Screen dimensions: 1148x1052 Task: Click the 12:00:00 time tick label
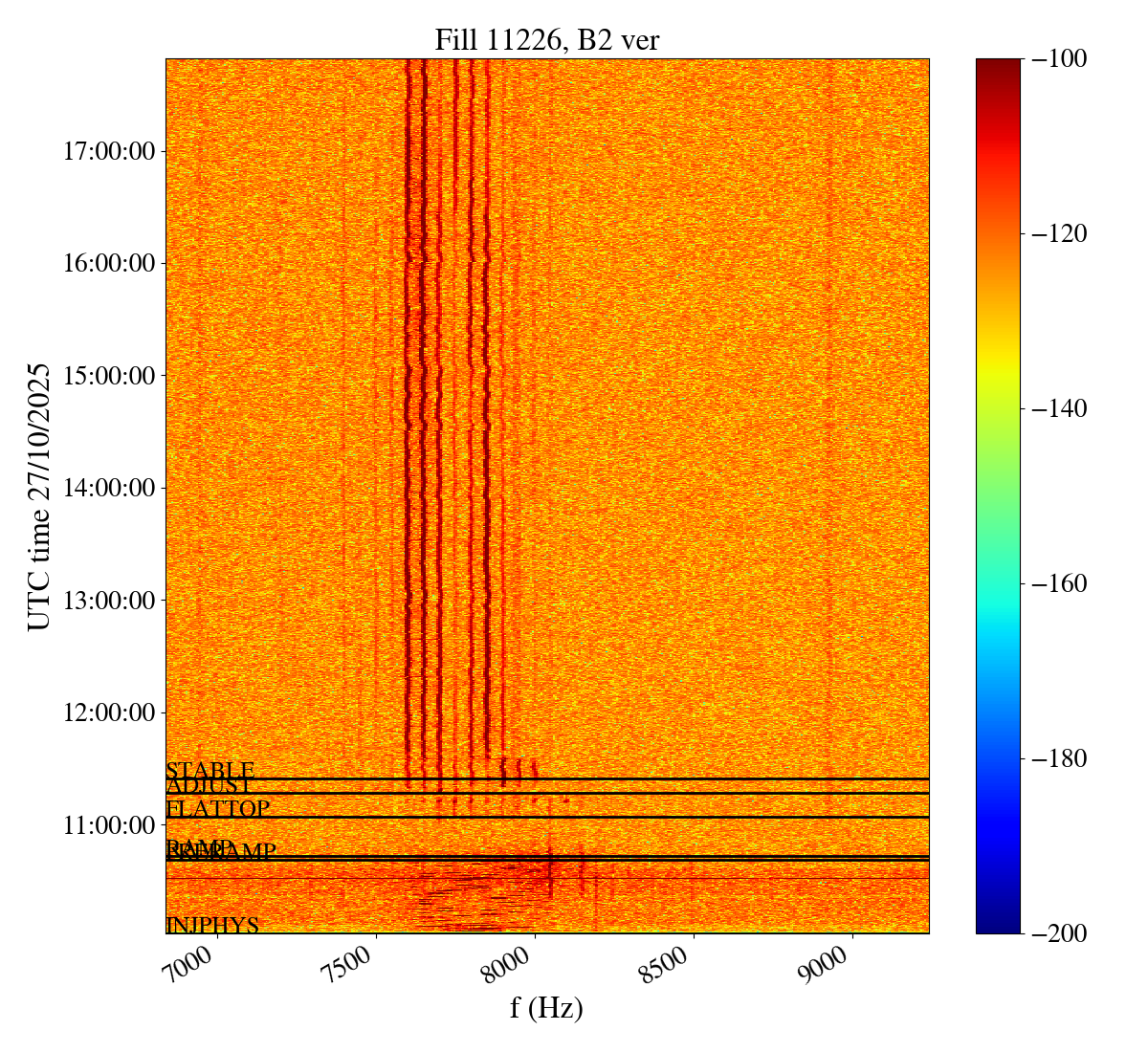(x=109, y=712)
